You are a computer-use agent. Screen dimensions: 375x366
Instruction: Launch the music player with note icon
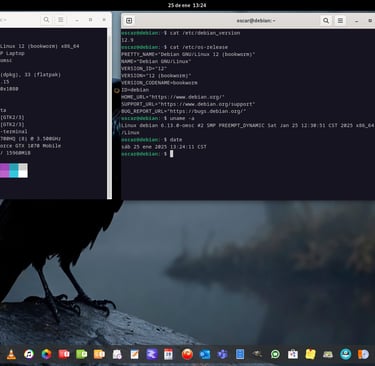click(29, 354)
